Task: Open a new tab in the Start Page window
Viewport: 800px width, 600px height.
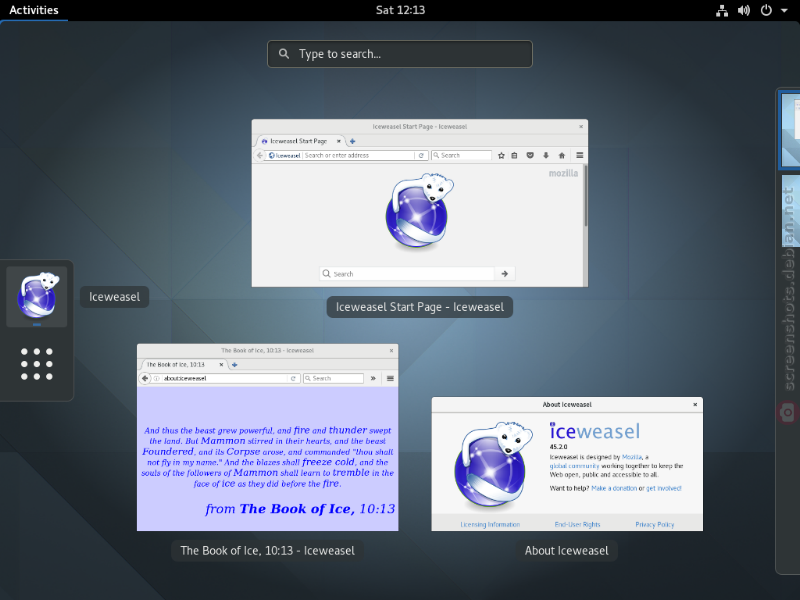Action: pos(352,141)
